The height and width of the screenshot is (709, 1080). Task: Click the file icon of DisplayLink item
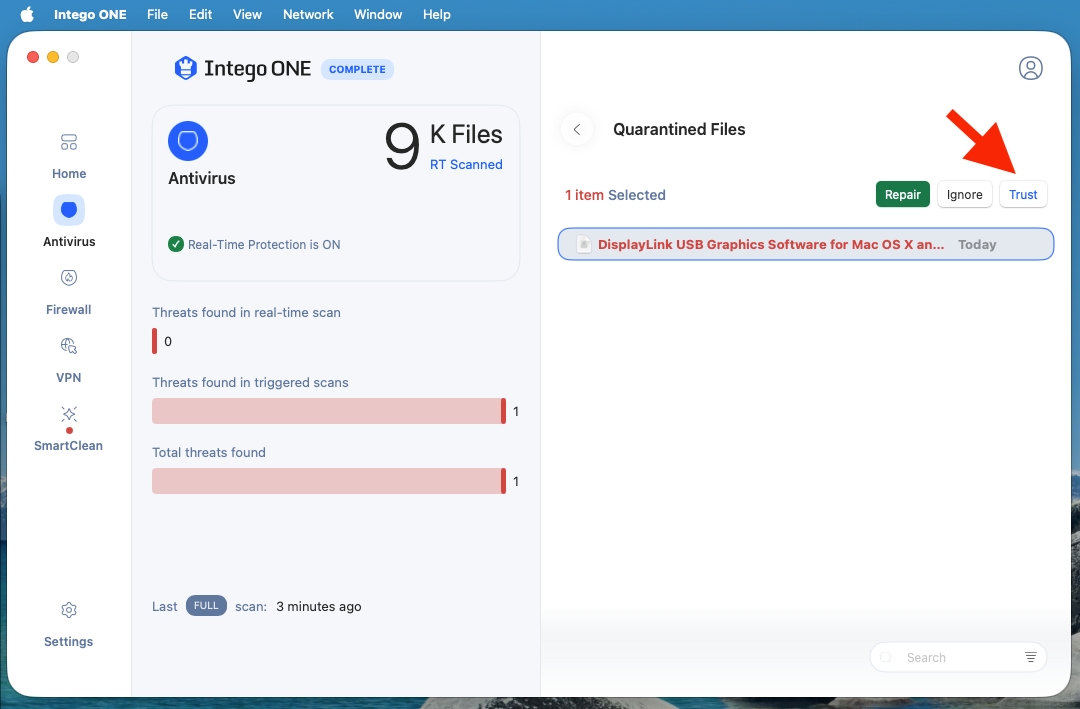[x=583, y=245]
